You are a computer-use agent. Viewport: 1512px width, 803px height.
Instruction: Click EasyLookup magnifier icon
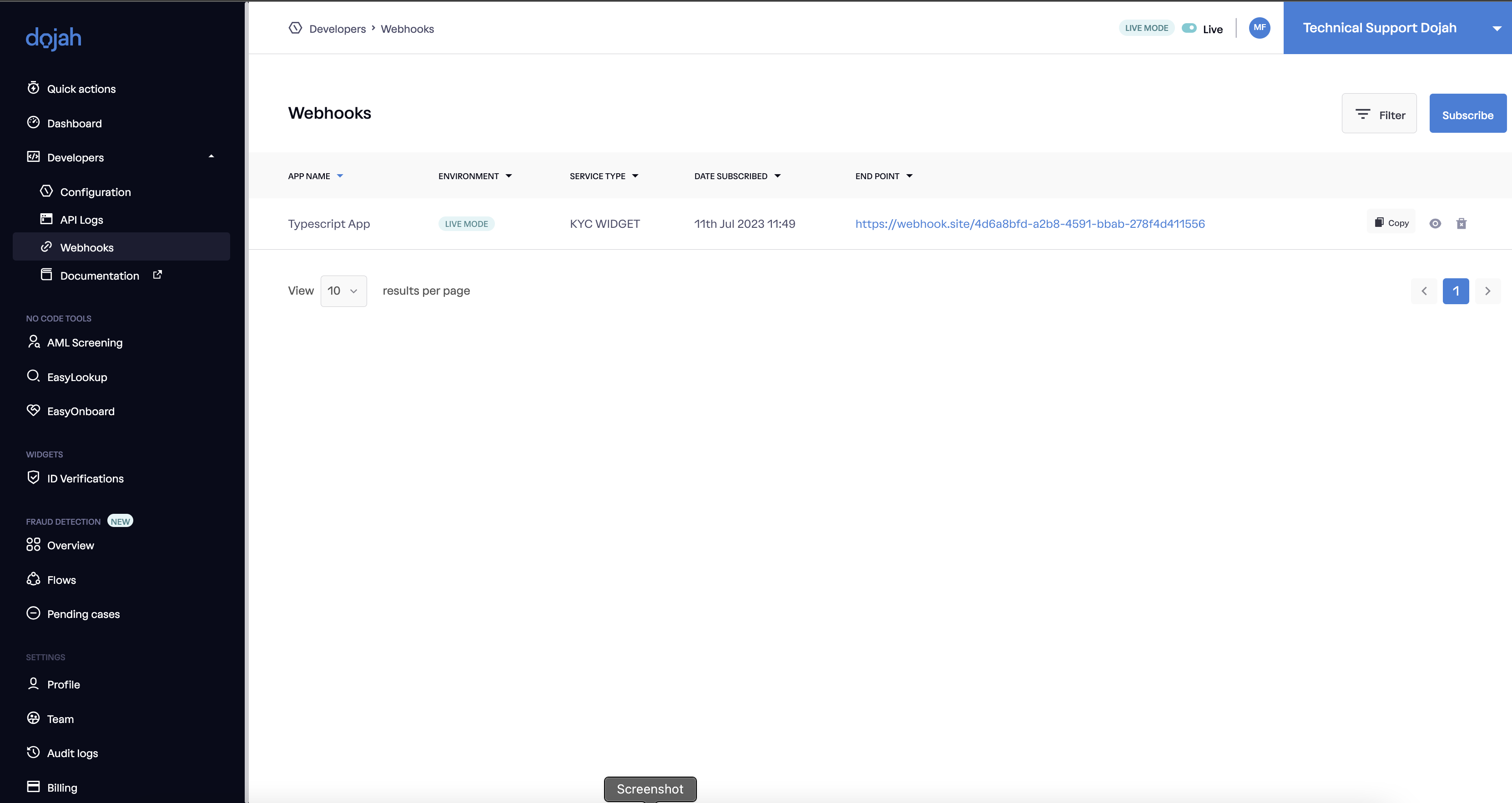34,376
